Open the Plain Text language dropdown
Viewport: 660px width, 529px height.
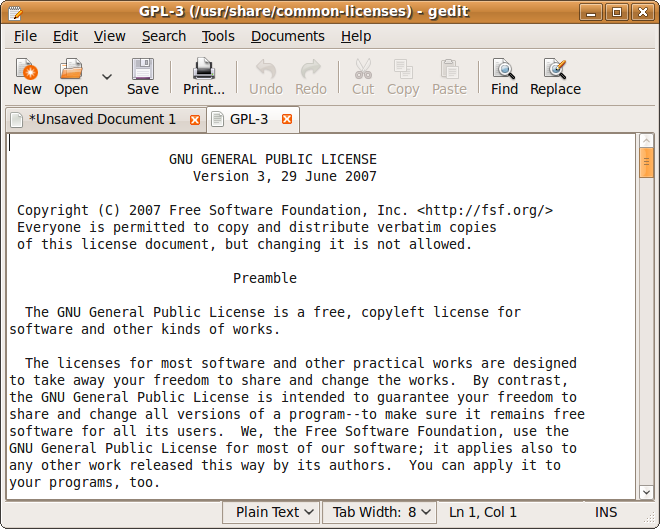[x=272, y=512]
